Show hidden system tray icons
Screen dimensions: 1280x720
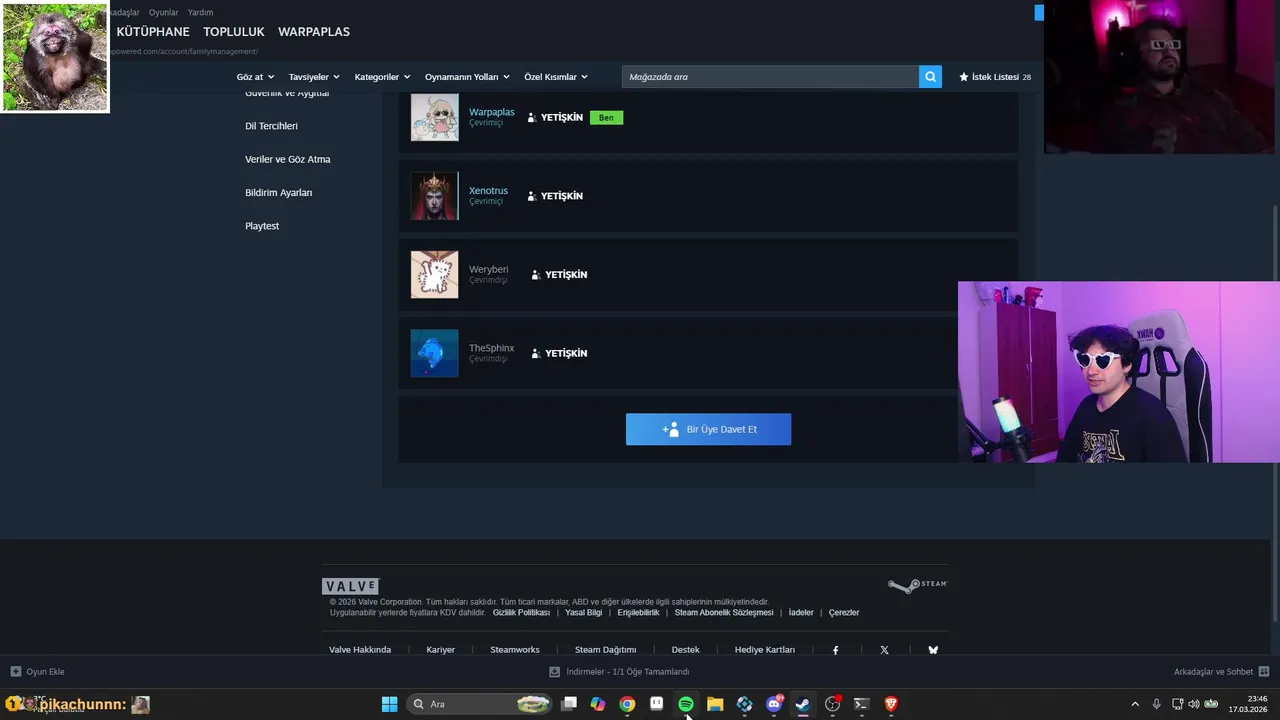[1134, 704]
